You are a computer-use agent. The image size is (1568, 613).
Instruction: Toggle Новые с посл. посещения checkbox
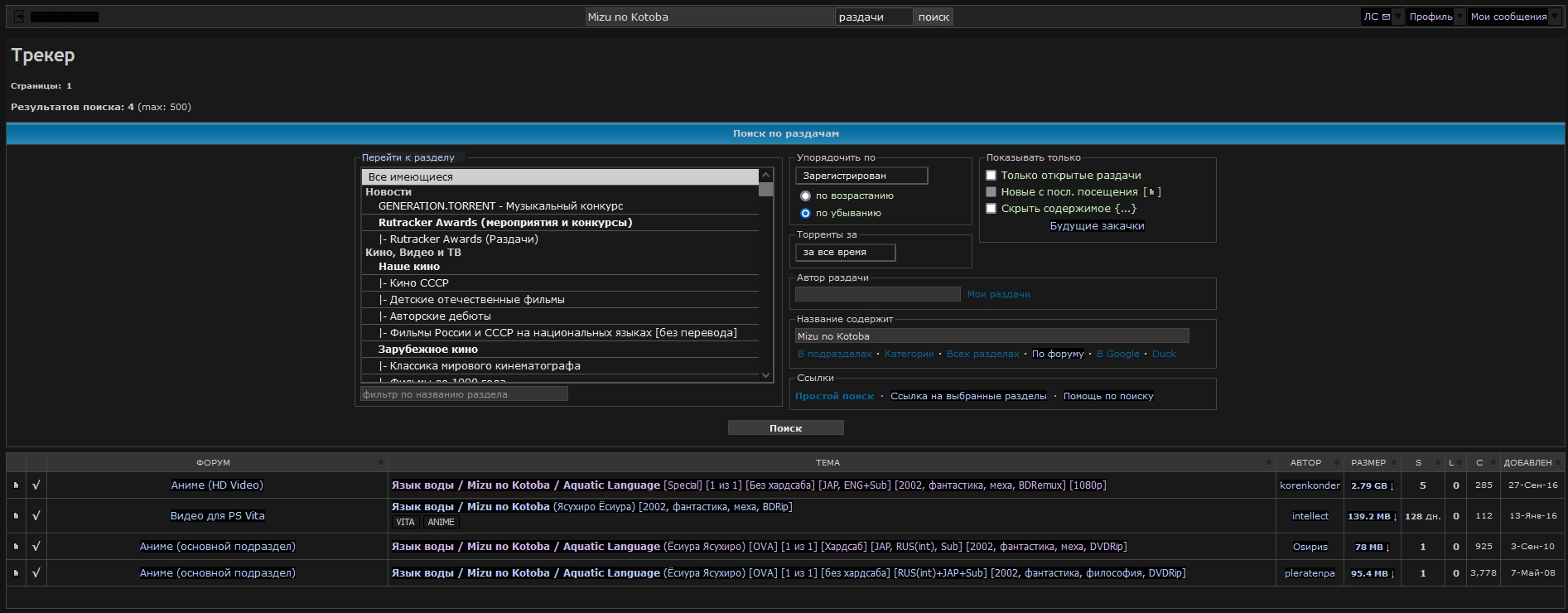[x=991, y=192]
